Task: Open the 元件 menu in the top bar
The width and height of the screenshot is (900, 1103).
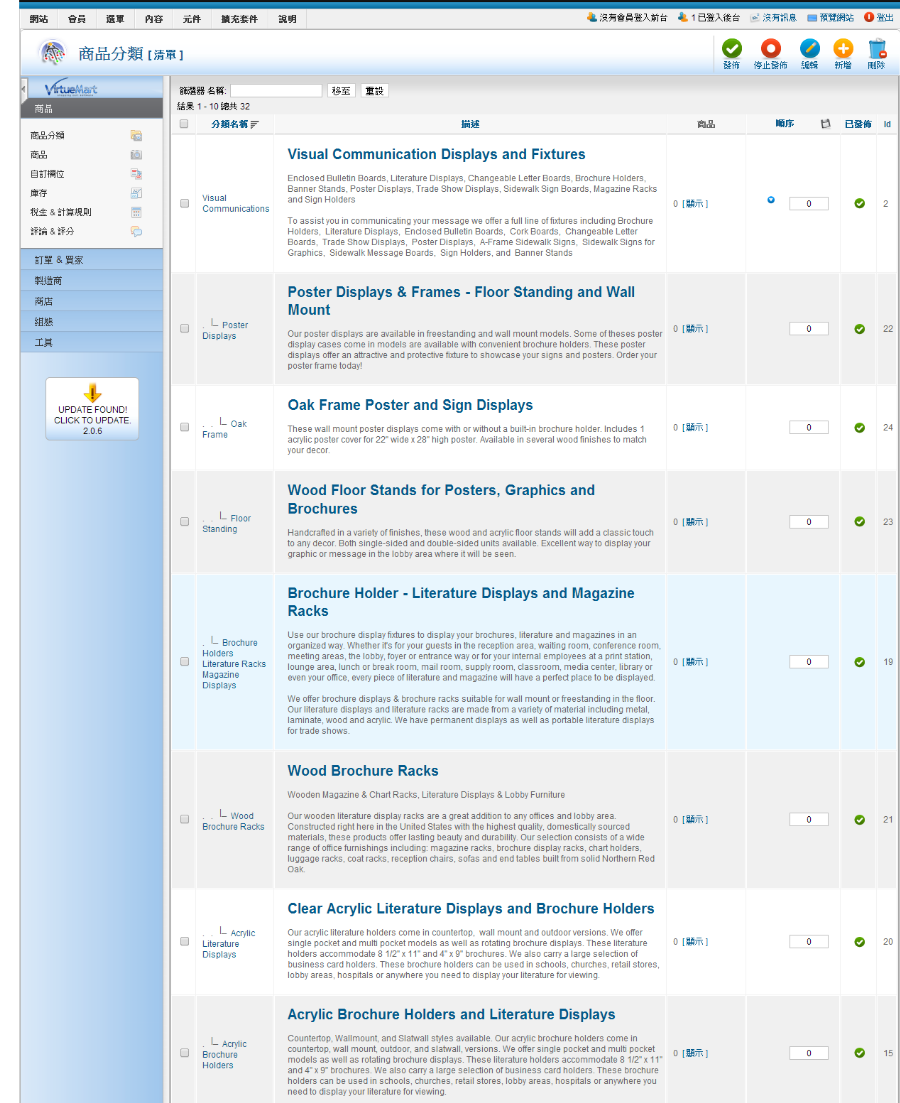Action: 191,19
